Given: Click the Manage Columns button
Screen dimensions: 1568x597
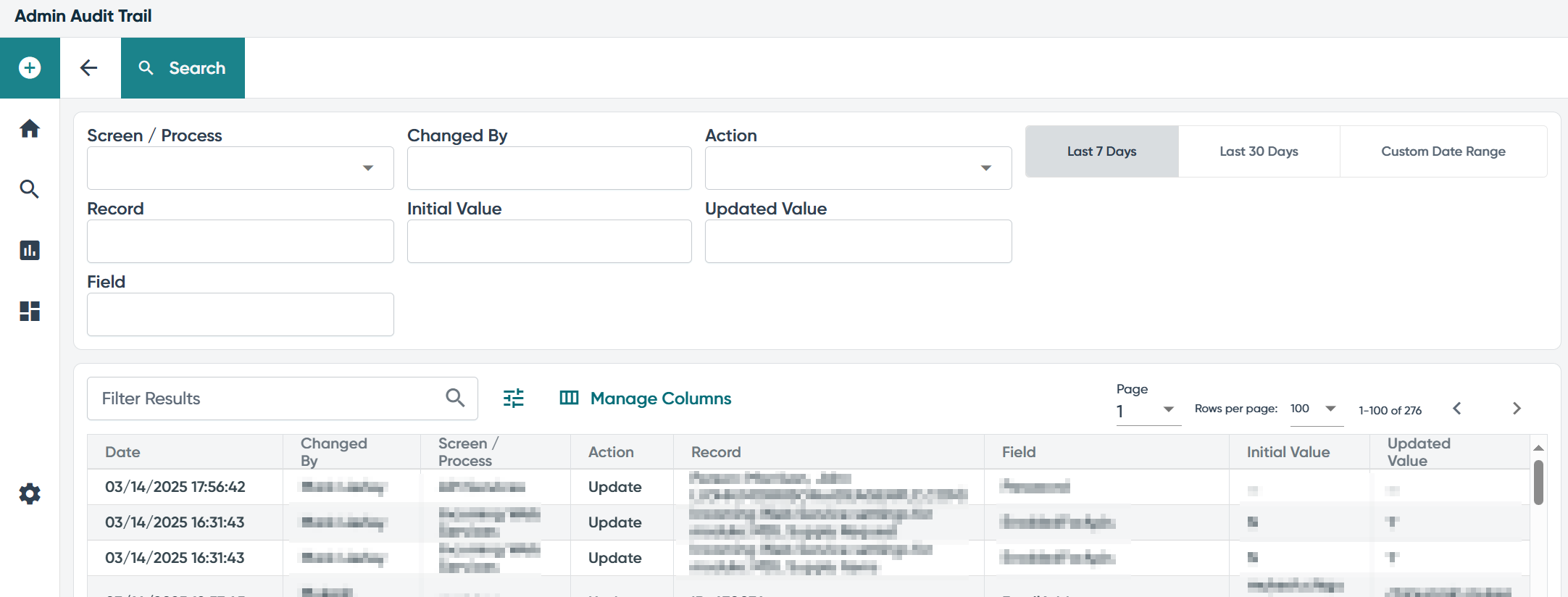Looking at the screenshot, I should pyautogui.click(x=646, y=398).
